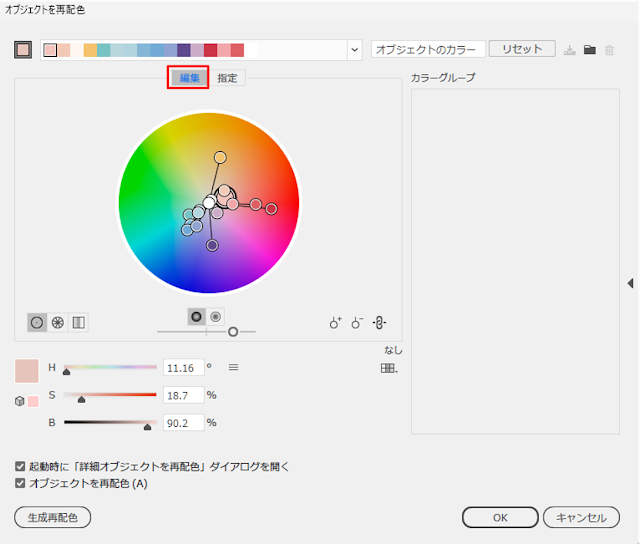
Task: Switch to the 編集 tab
Action: click(189, 78)
